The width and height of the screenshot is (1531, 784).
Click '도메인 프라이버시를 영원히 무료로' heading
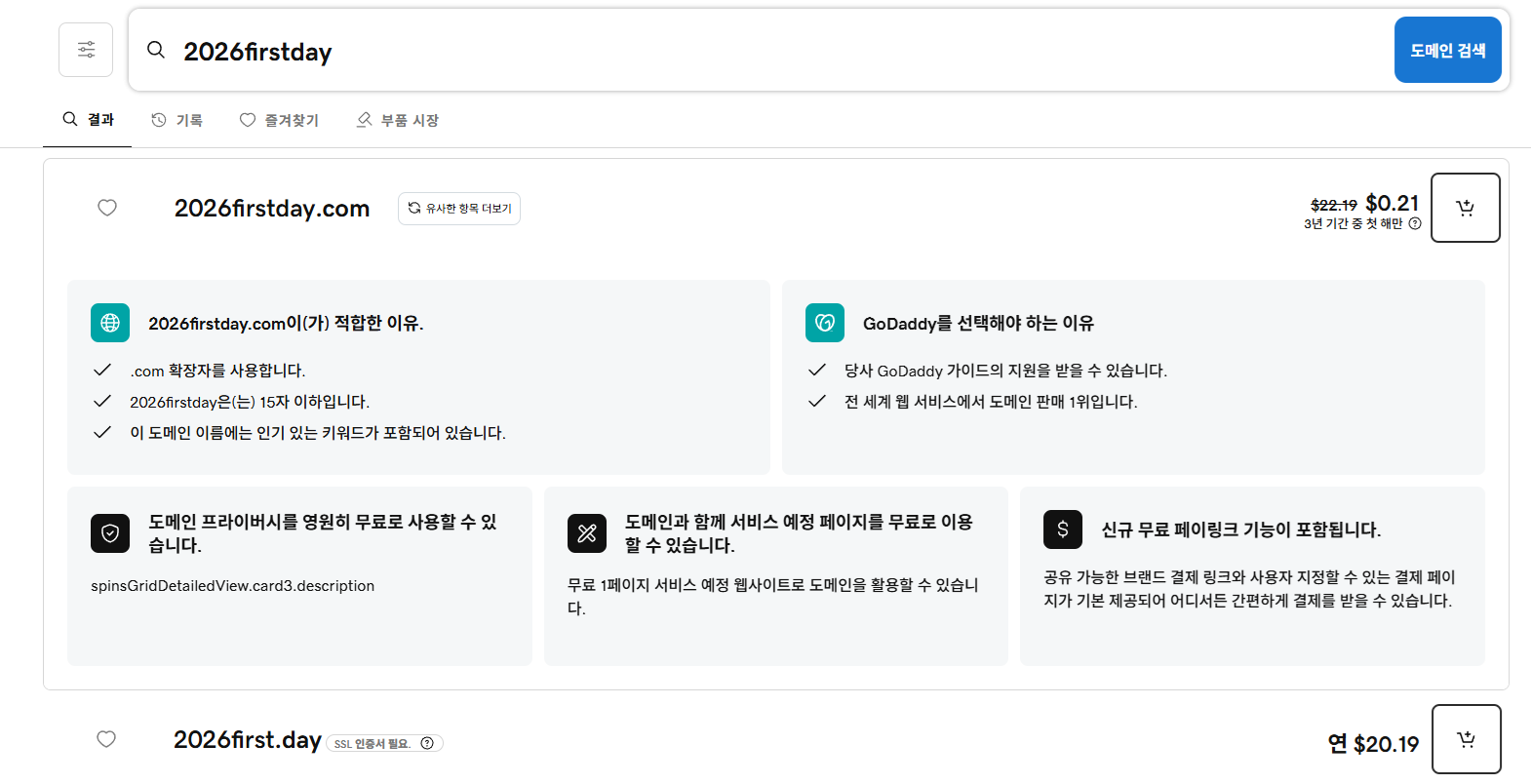click(323, 533)
